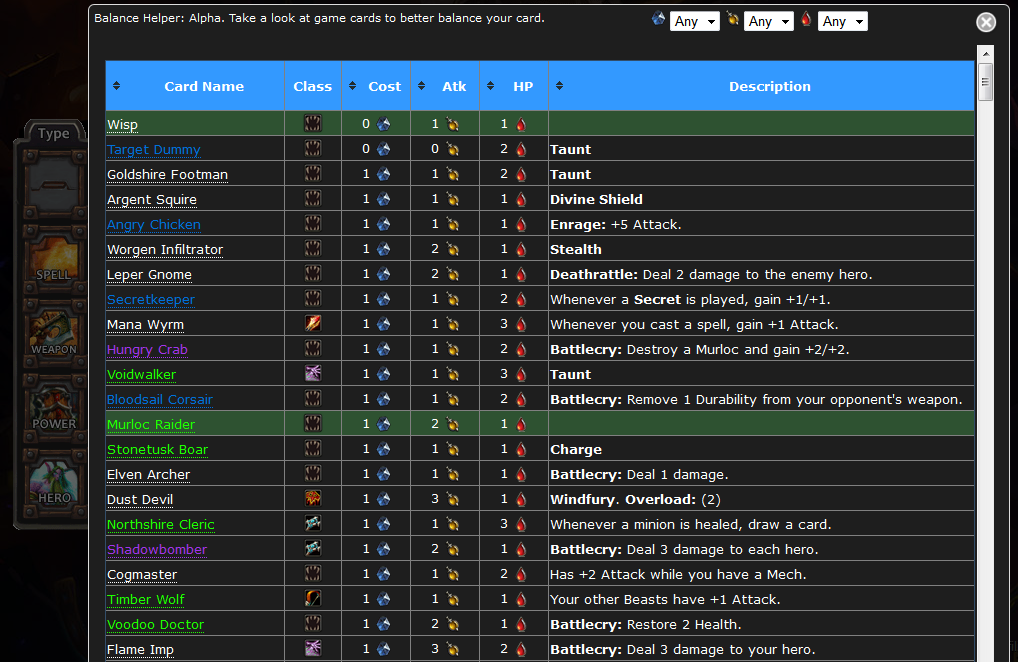The height and width of the screenshot is (662, 1018).
Task: Click the Cogmaster neutral class icon
Action: point(313,573)
